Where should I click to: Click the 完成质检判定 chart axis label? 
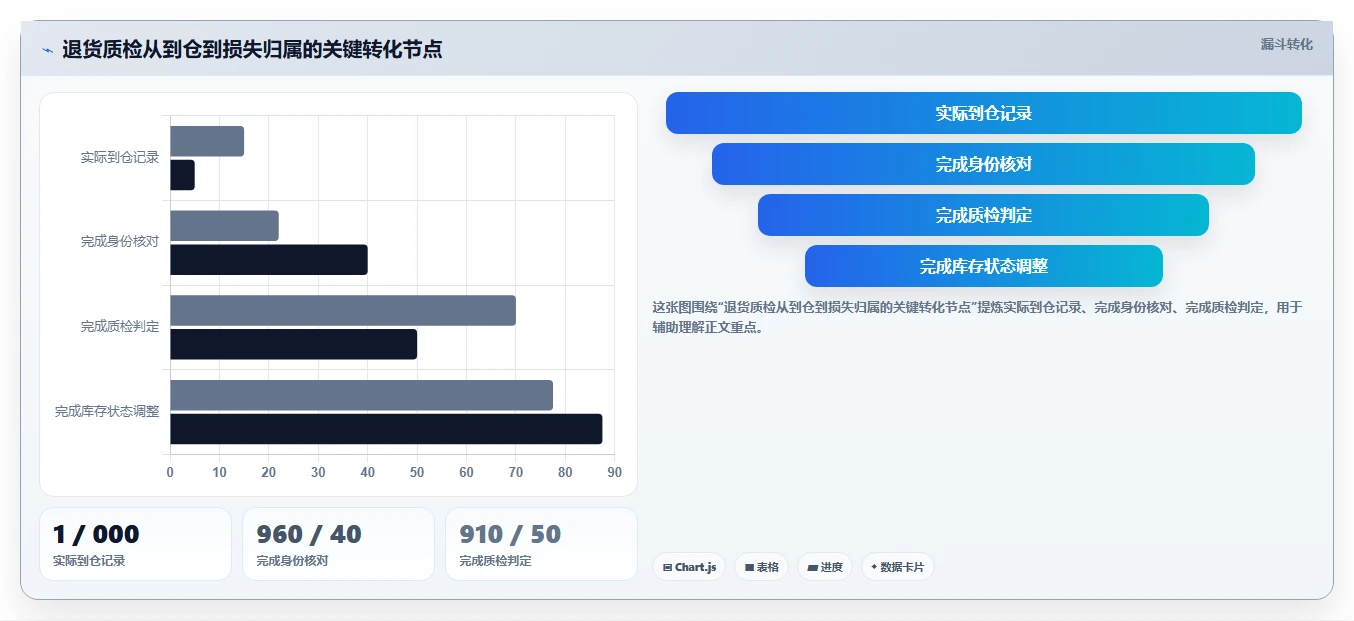coord(120,327)
